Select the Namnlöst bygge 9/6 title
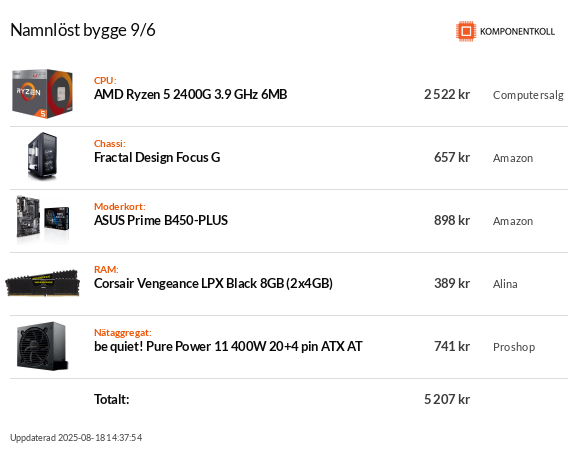 pyautogui.click(x=83, y=30)
